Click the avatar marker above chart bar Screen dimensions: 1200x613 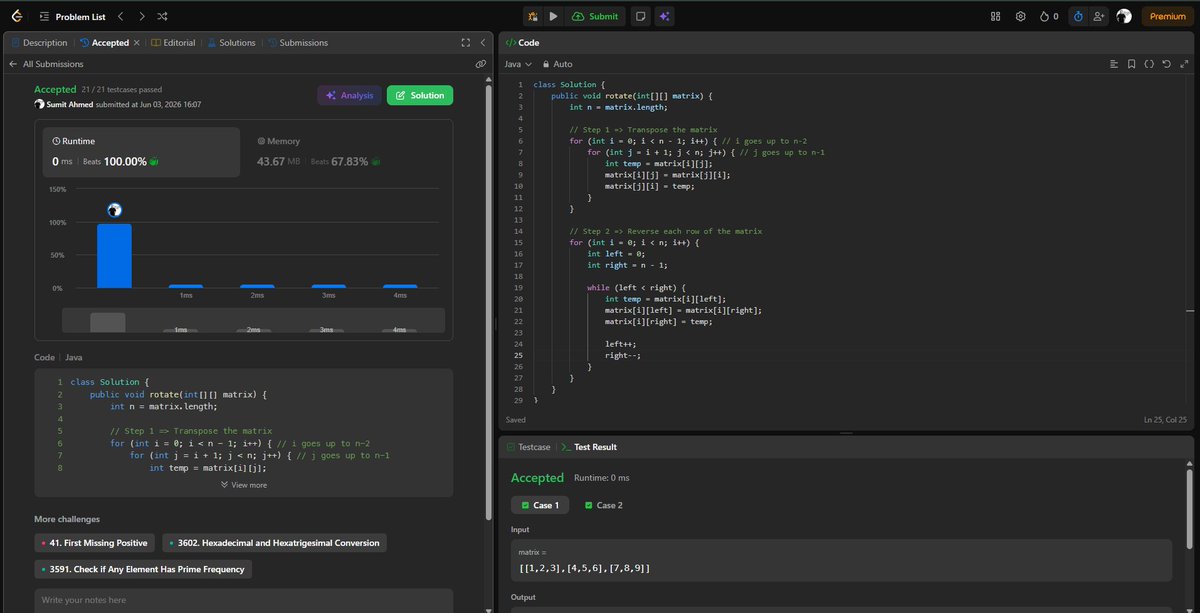114,209
